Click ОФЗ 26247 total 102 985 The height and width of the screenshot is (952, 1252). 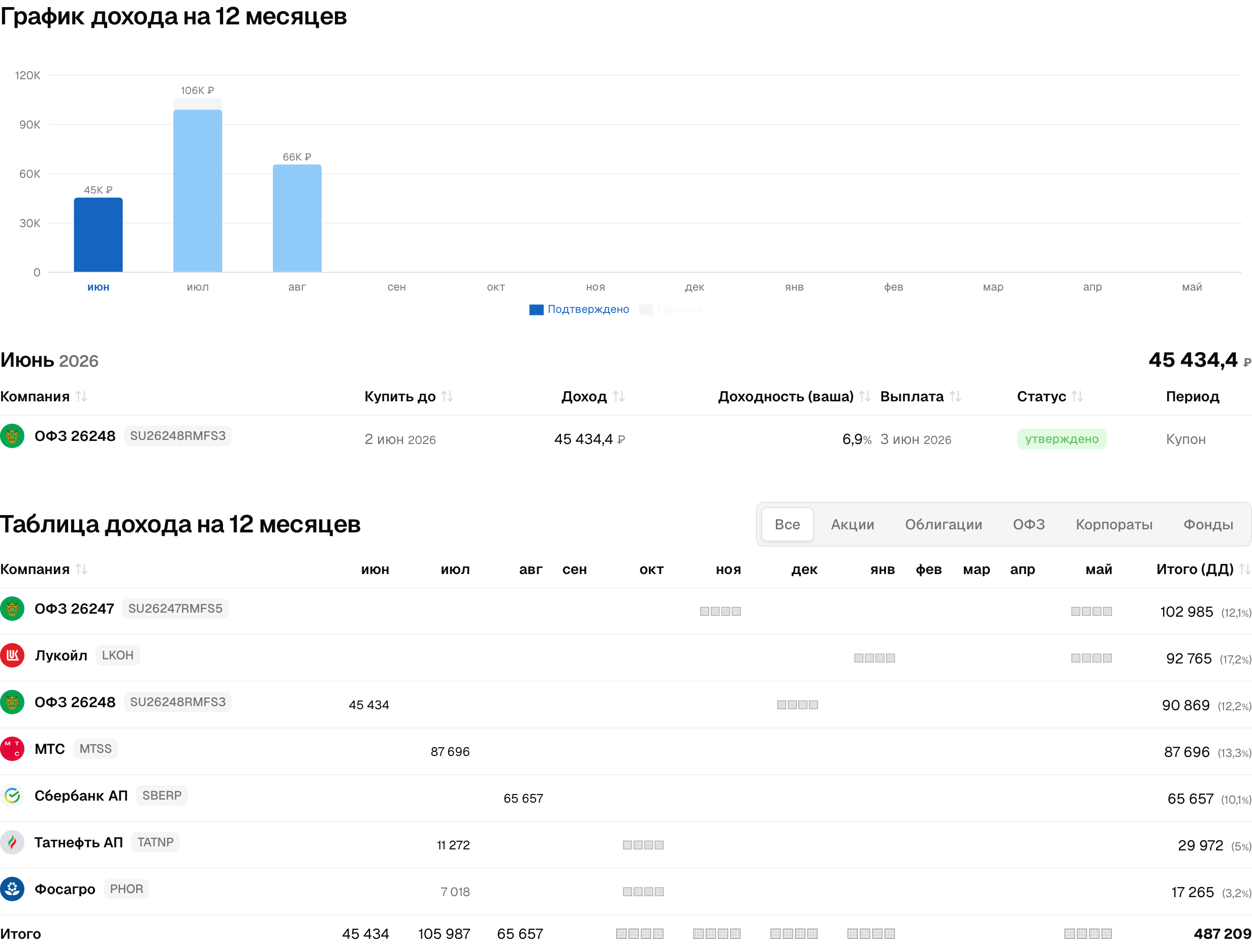pos(1187,612)
